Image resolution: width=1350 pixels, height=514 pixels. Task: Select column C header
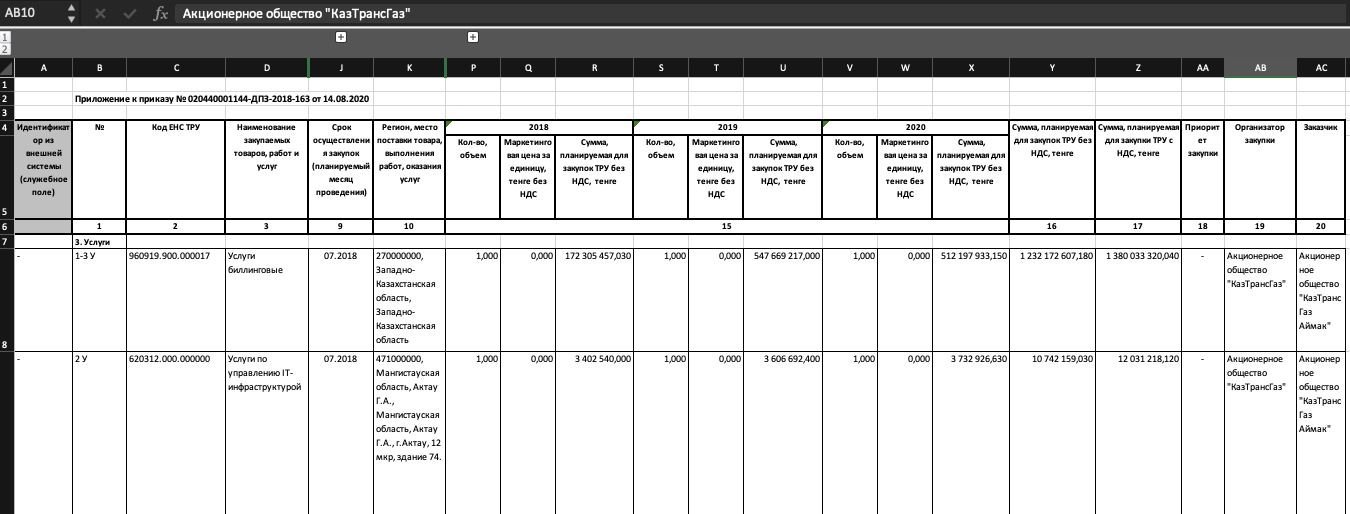point(176,68)
